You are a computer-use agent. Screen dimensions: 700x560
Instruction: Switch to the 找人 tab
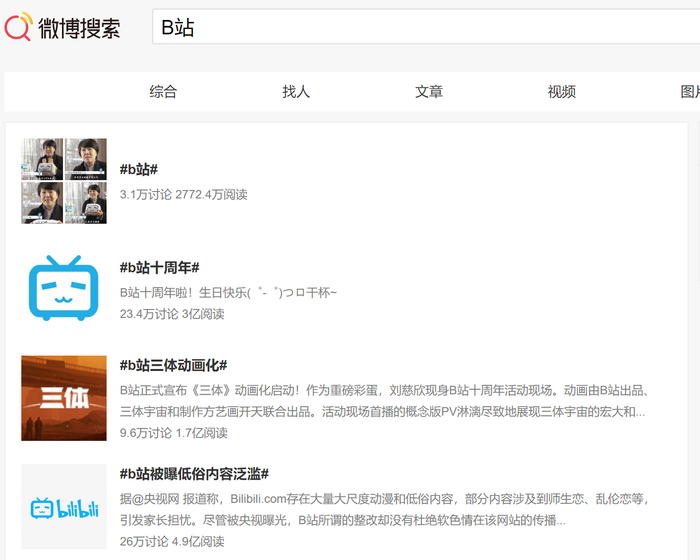coord(296,92)
